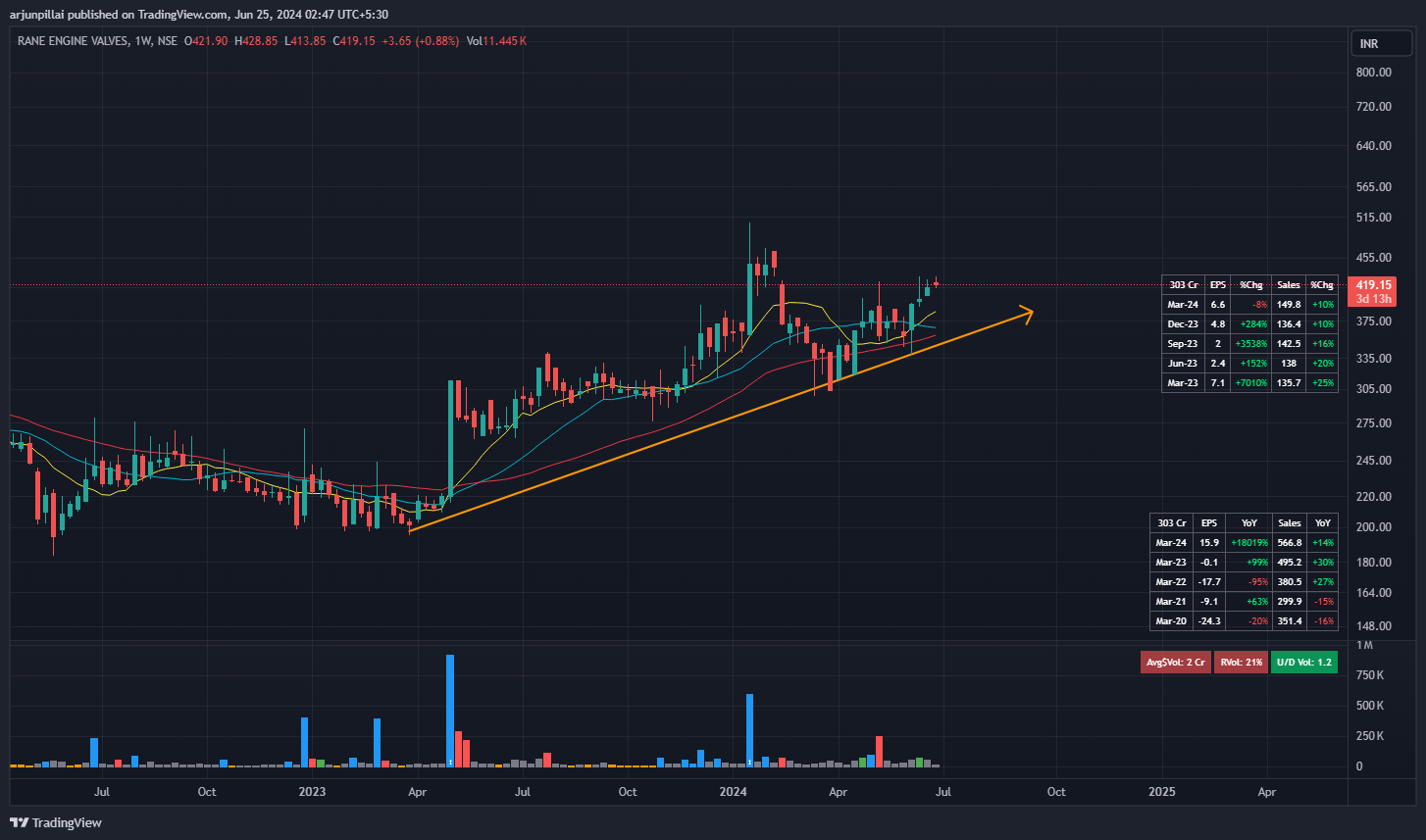Click the Mar-20 annual row label
This screenshot has height=840, width=1426.
pos(1171,621)
